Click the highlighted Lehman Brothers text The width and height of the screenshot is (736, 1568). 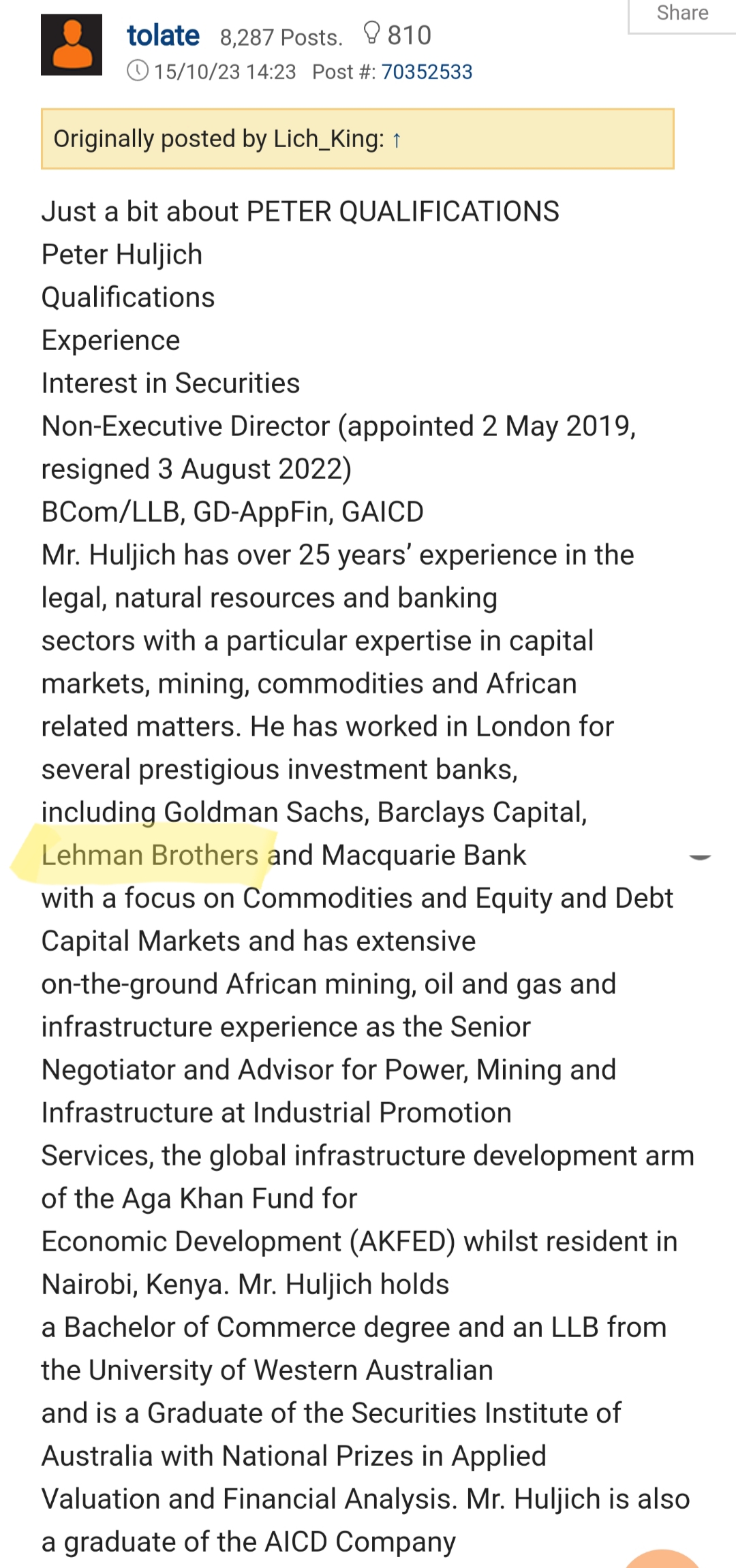click(150, 856)
